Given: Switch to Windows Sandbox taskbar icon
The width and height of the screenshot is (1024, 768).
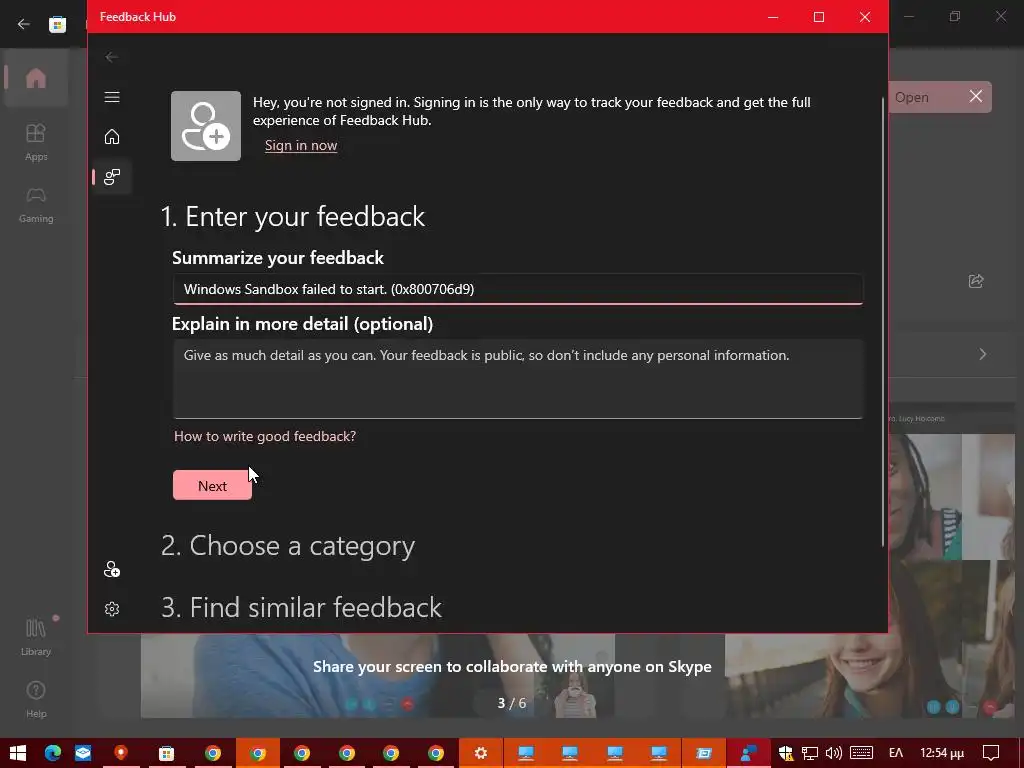Looking at the screenshot, I should pos(703,753).
